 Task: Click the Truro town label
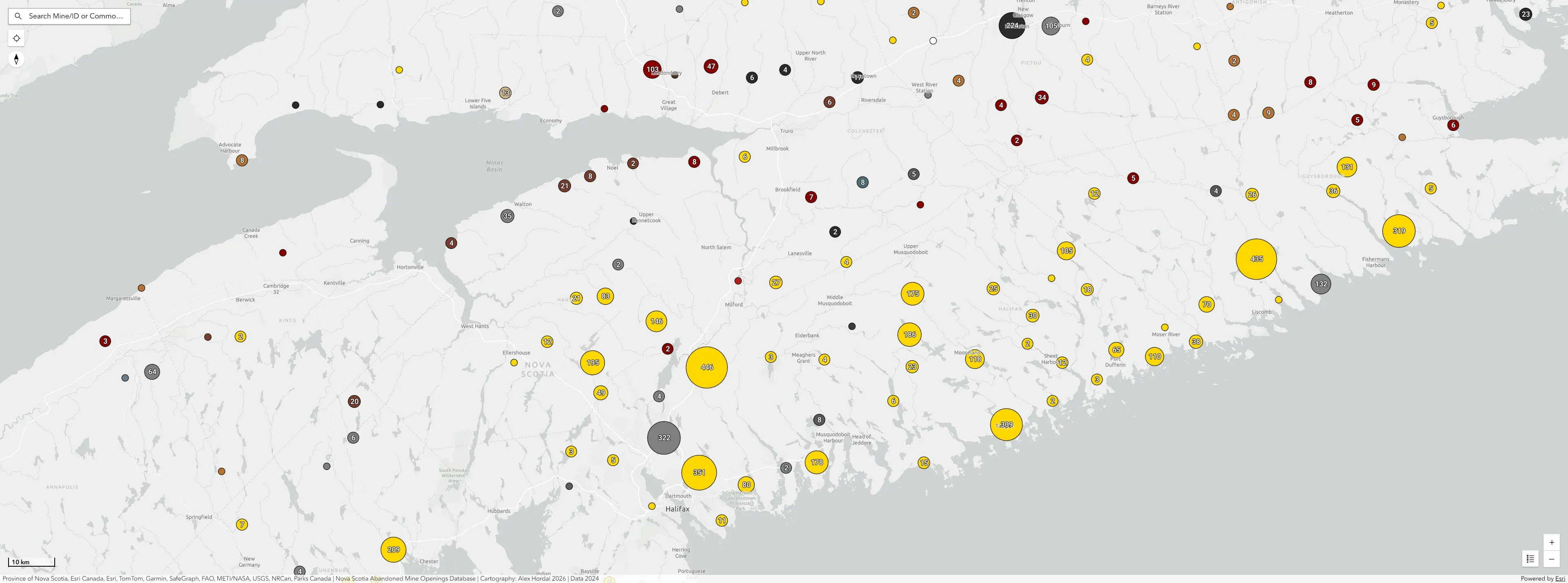(x=786, y=131)
